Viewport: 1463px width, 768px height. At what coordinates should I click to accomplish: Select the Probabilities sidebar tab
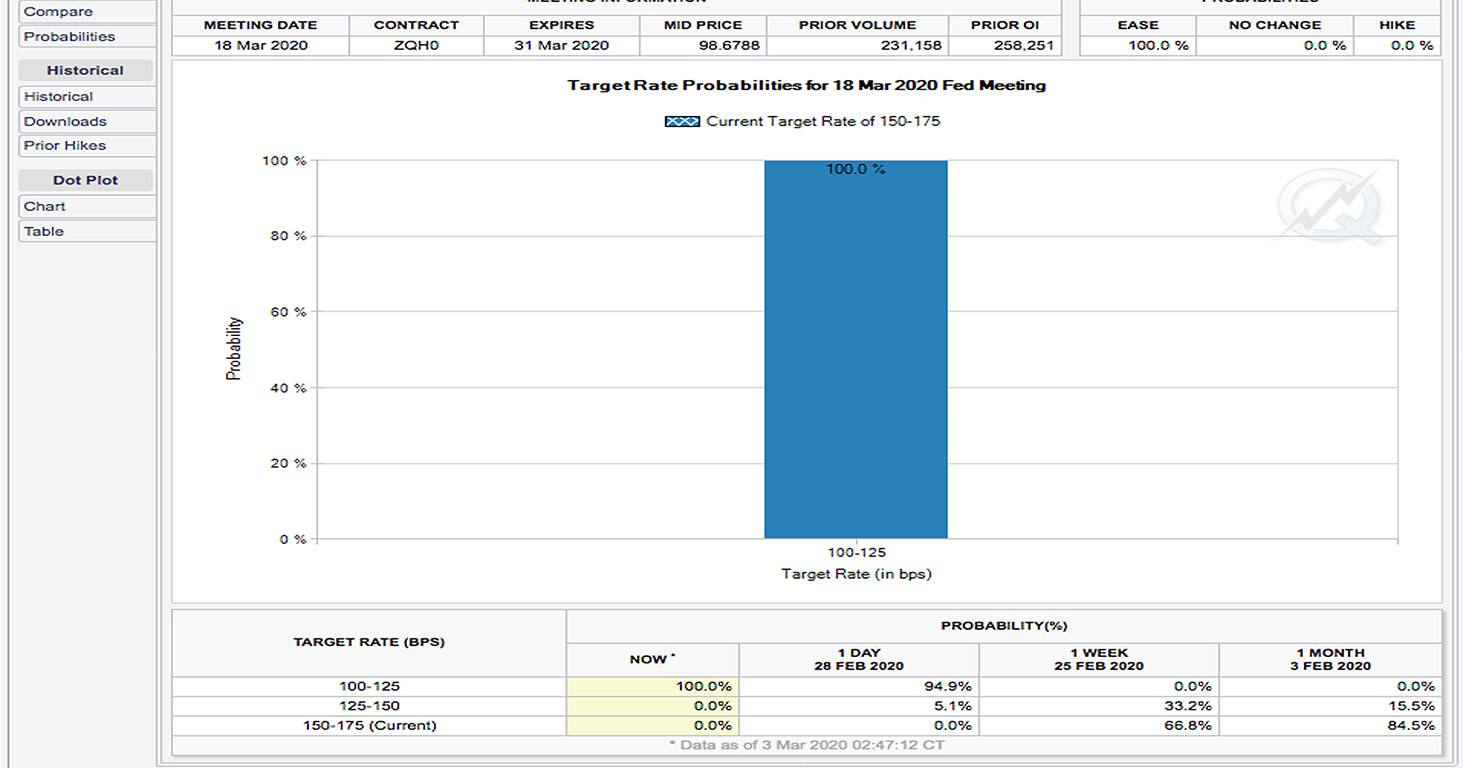(88, 37)
